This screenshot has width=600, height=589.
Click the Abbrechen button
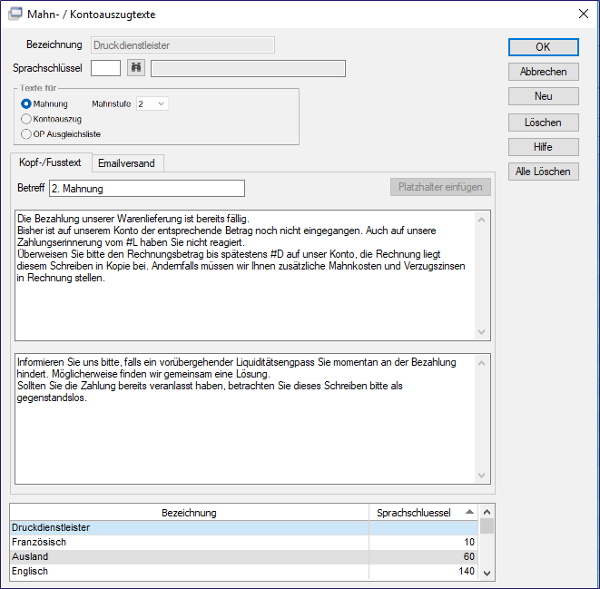click(x=543, y=72)
